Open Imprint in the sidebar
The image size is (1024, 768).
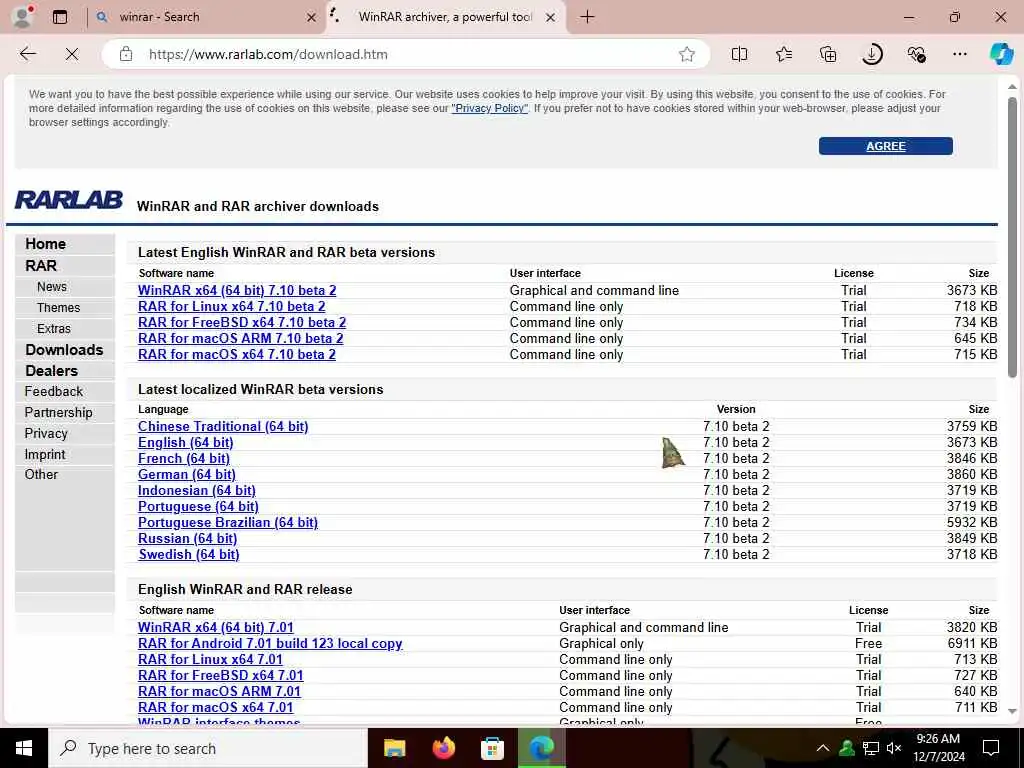(44, 455)
